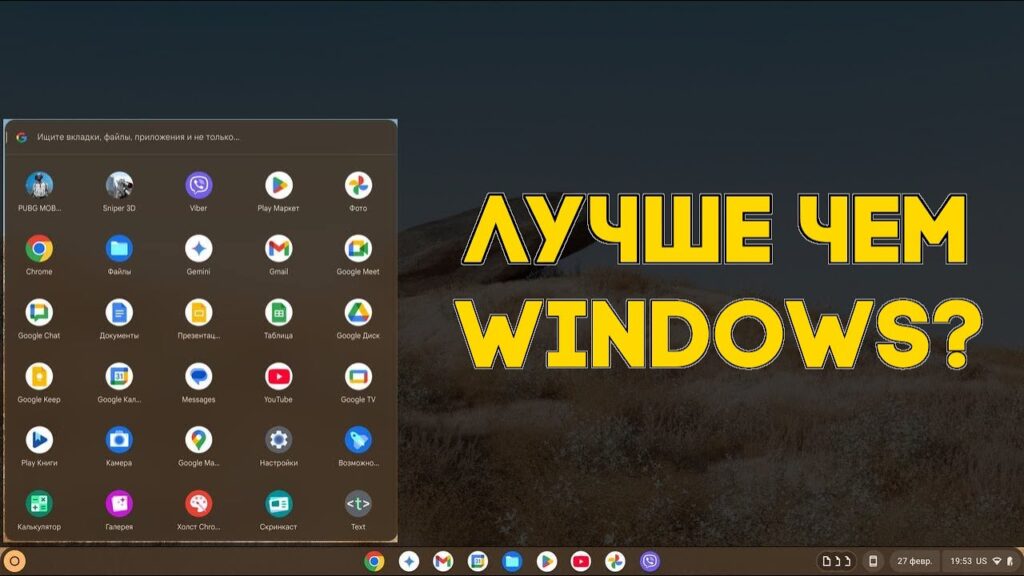This screenshot has height=576, width=1024.
Task: Open the Камера app
Action: [x=119, y=440]
